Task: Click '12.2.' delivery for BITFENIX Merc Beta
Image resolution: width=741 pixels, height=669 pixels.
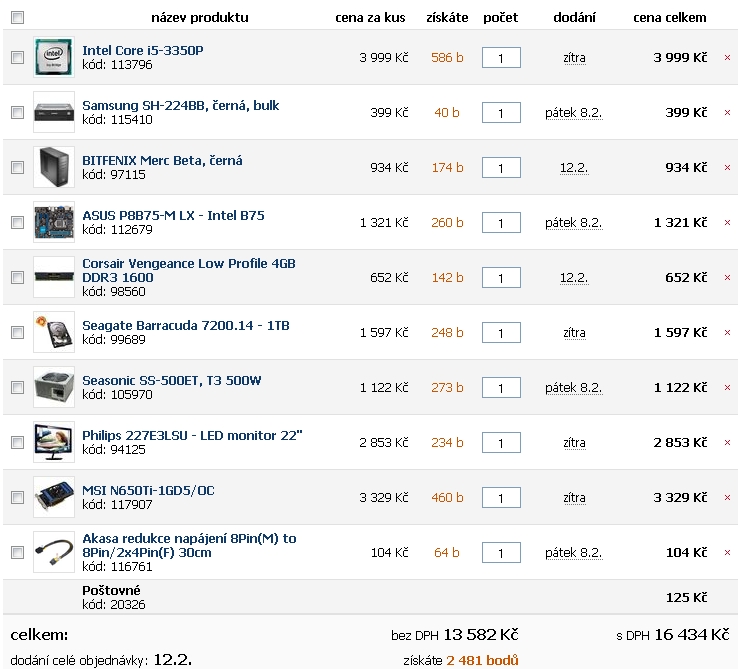Action: click(574, 168)
